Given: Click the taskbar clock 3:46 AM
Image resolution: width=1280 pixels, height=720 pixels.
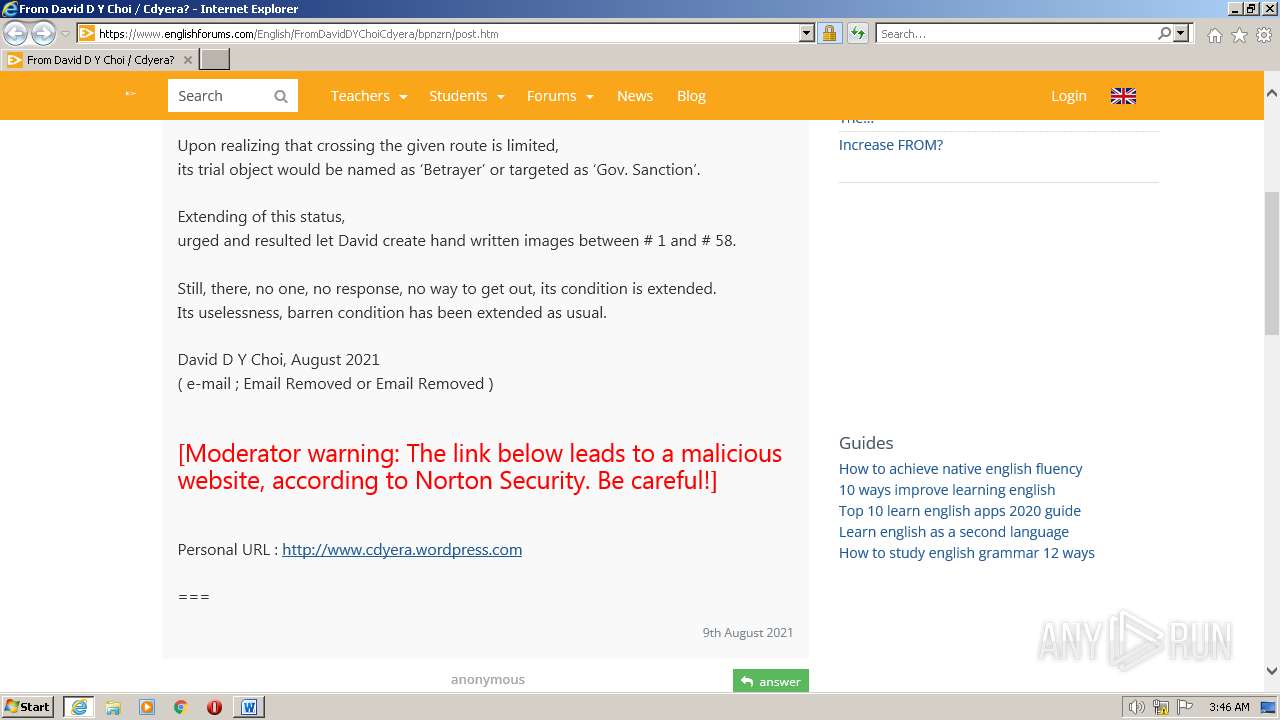Looking at the screenshot, I should tap(1228, 707).
